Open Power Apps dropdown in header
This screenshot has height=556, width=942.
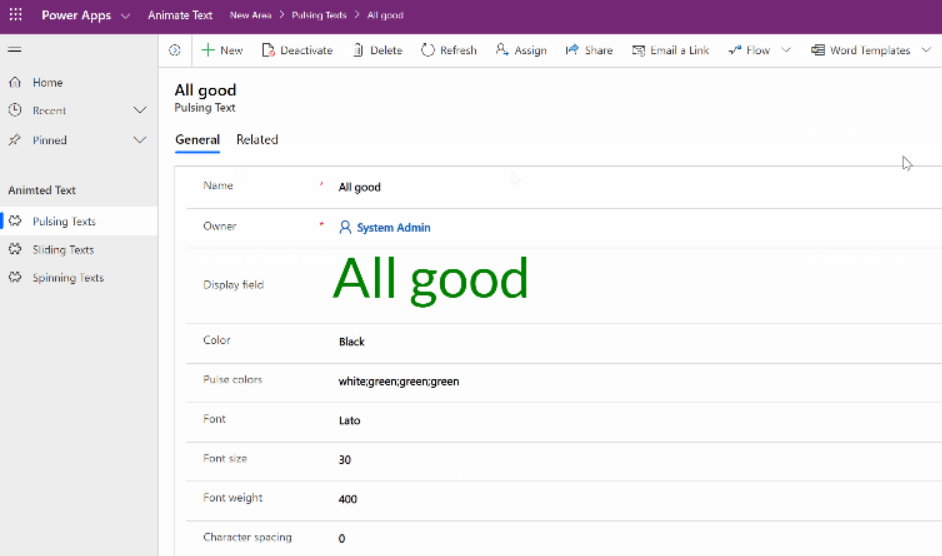click(126, 16)
